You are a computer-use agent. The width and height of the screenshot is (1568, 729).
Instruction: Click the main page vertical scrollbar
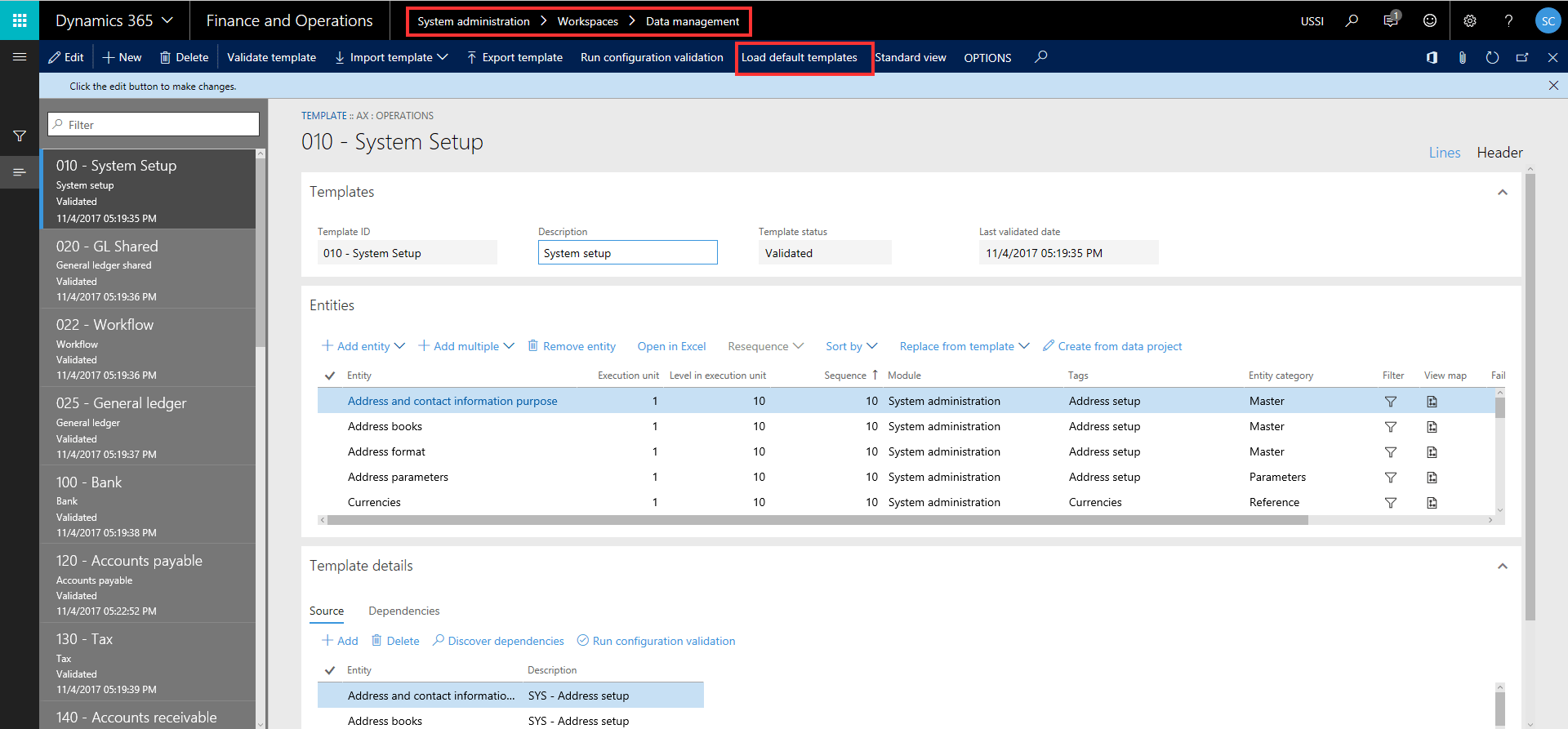(x=1530, y=396)
